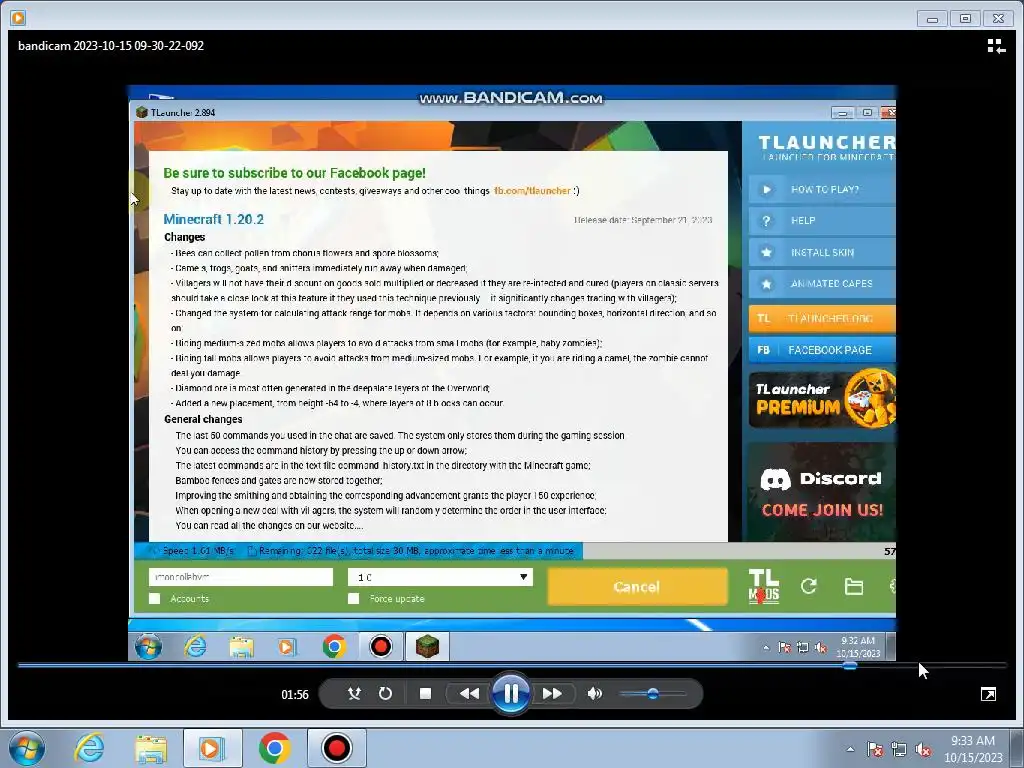Open Windows Explorer from the main taskbar
Image resolution: width=1024 pixels, height=768 pixels.
coord(151,748)
